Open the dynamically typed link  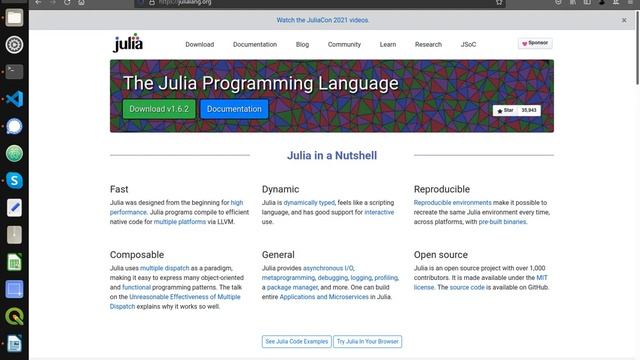click(x=309, y=202)
